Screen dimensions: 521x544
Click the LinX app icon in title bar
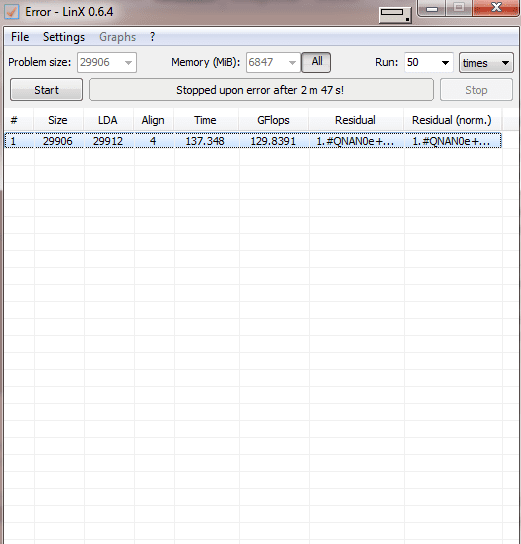click(11, 11)
